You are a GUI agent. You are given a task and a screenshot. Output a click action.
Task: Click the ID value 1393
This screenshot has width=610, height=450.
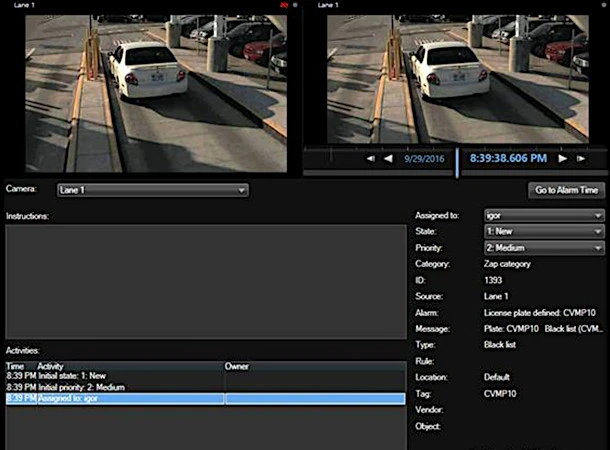[x=493, y=280]
